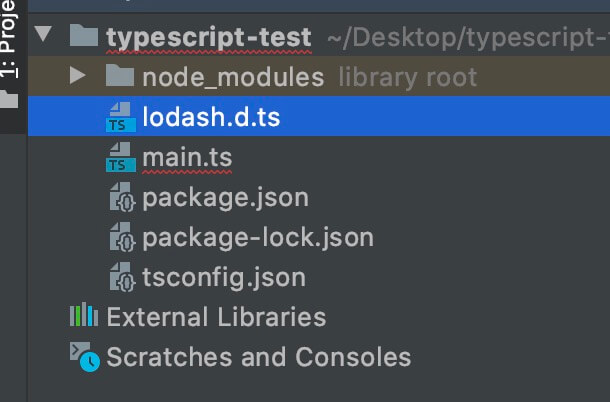Image resolution: width=610 pixels, height=402 pixels.
Task: Select the External Libraries node label
Action: (x=216, y=317)
